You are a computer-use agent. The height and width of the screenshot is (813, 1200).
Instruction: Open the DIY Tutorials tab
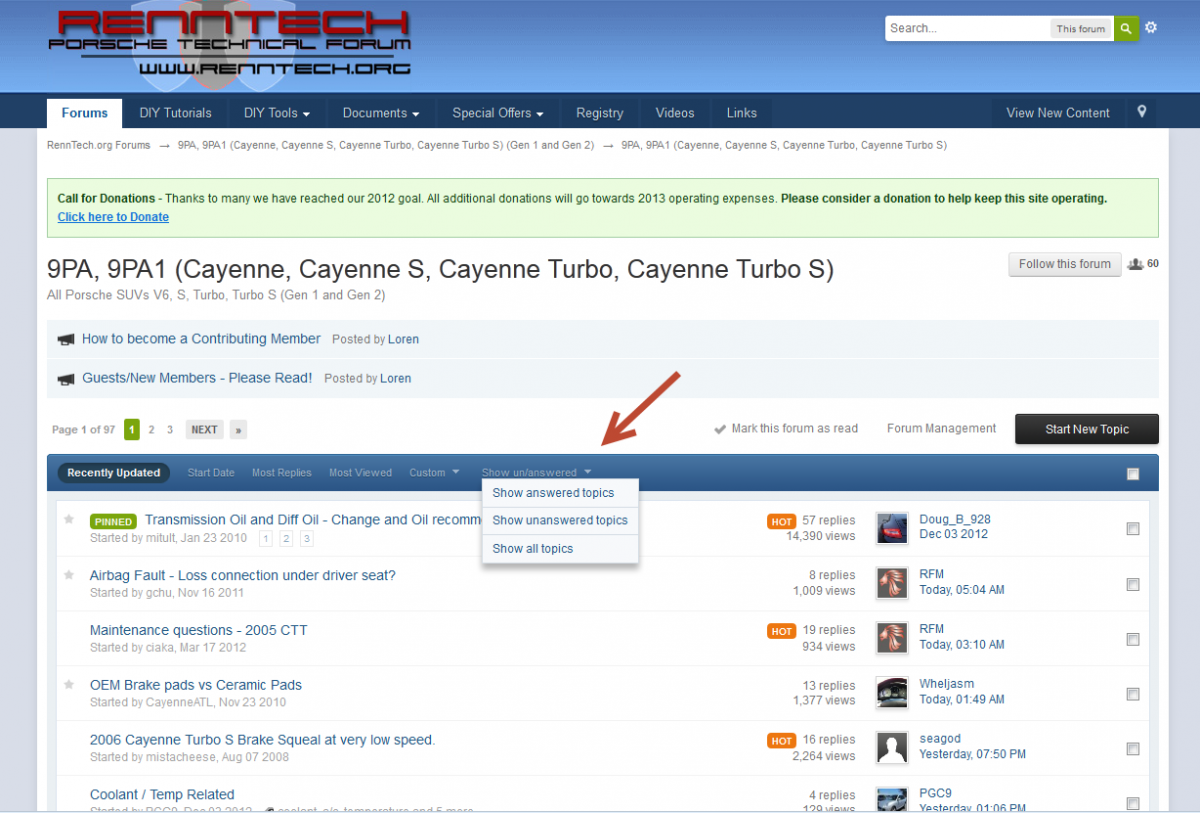175,113
